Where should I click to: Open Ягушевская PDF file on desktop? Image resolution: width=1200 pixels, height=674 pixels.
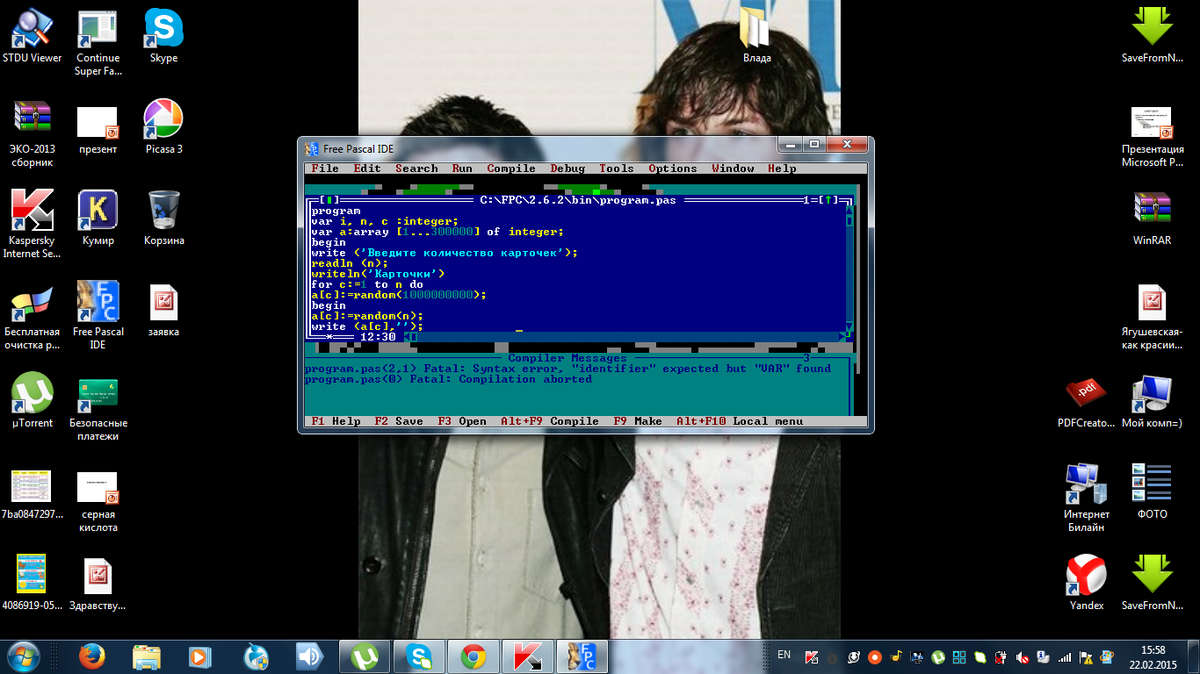click(1151, 317)
